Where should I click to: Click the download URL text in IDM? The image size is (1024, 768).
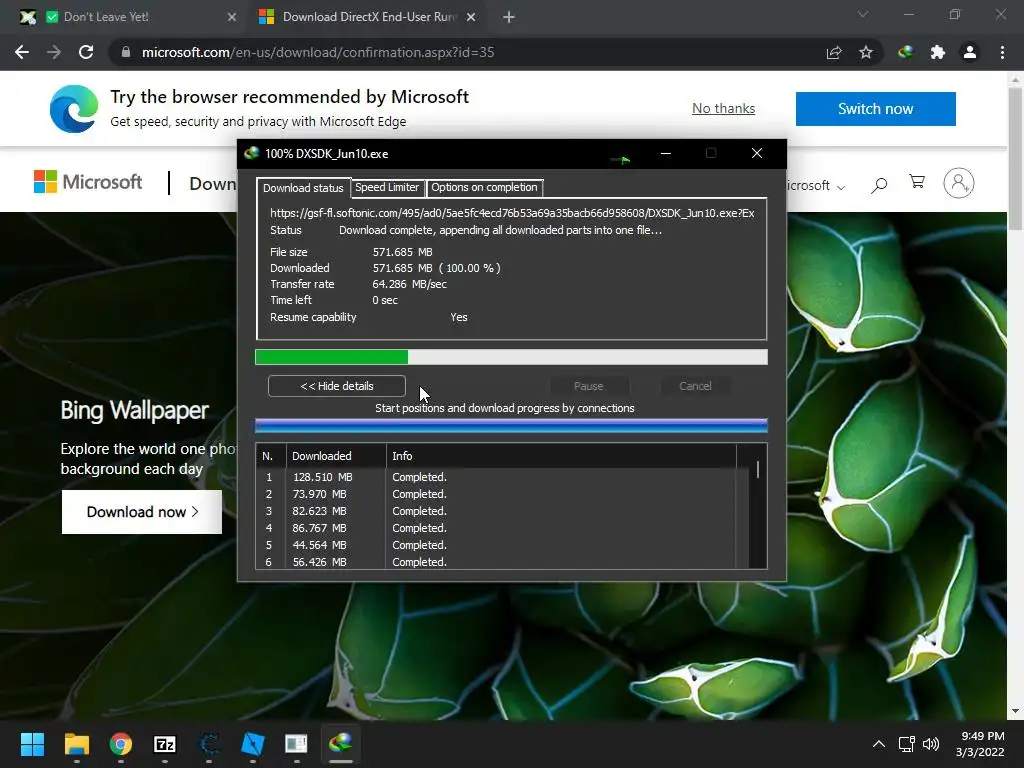click(x=512, y=213)
